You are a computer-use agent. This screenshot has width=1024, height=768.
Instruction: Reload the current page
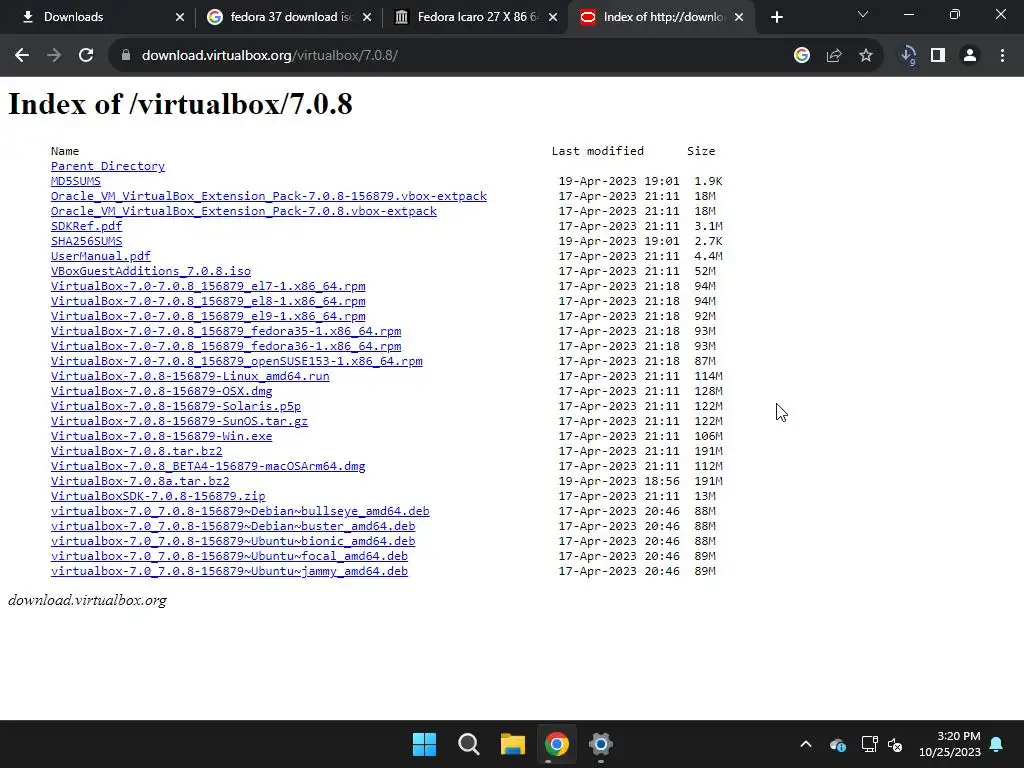(x=86, y=56)
